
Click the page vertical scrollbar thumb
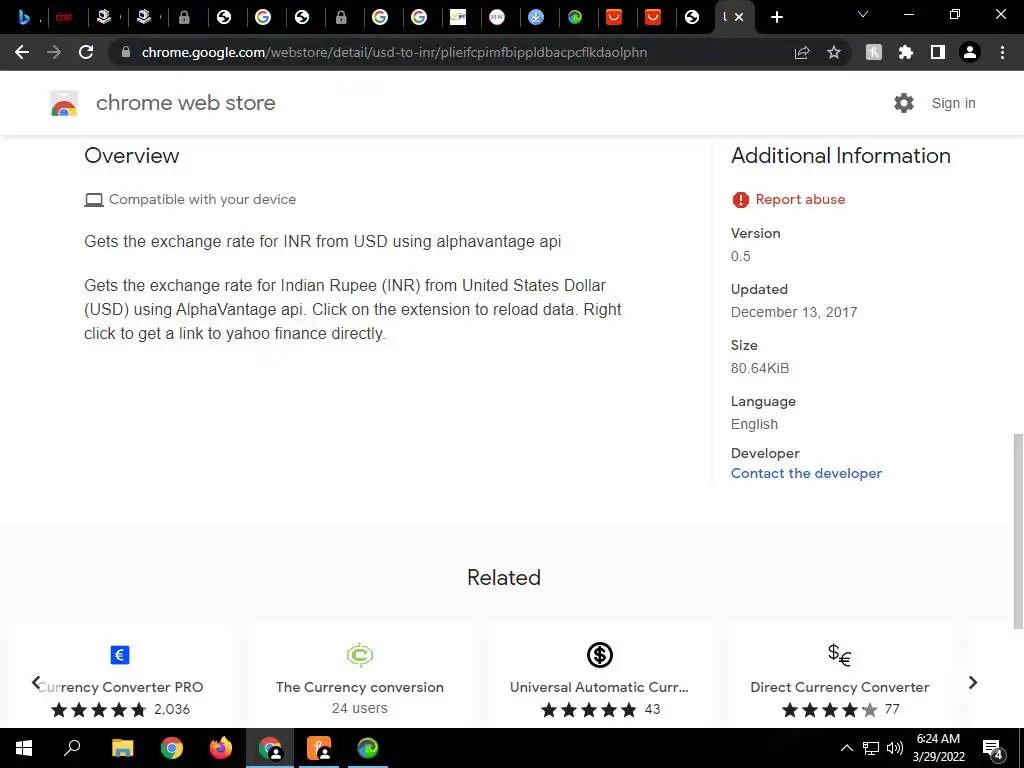(1017, 530)
